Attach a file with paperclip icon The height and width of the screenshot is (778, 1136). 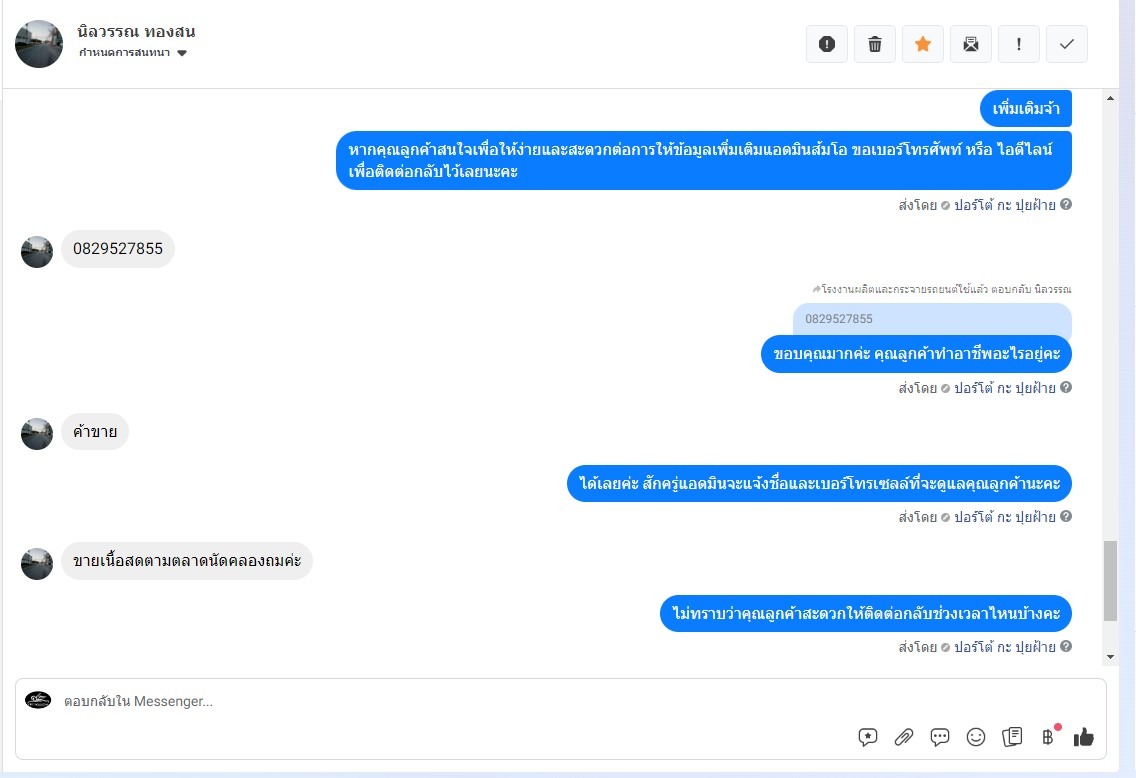coord(903,737)
